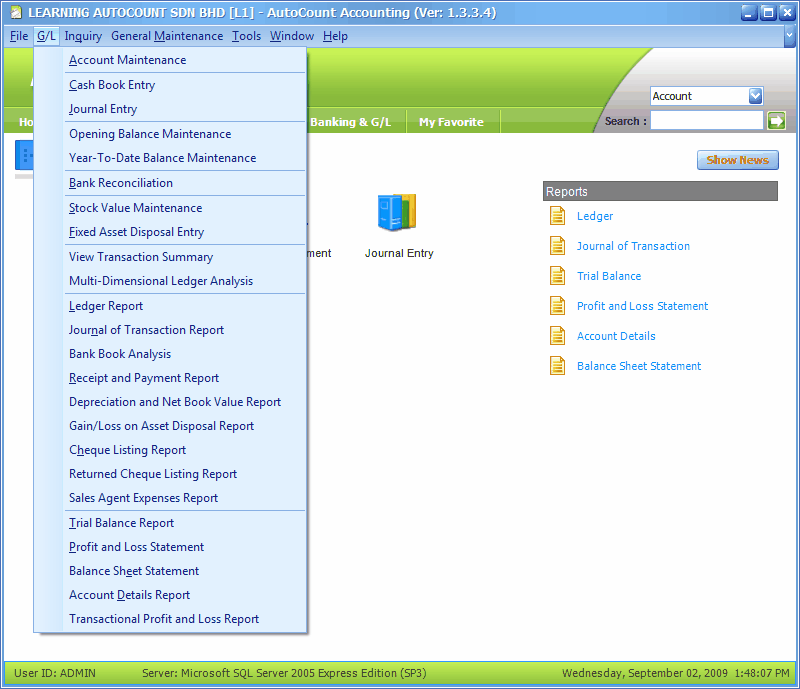Select Opening Balance Maintenance
The height and width of the screenshot is (689, 800).
pyautogui.click(x=185, y=134)
